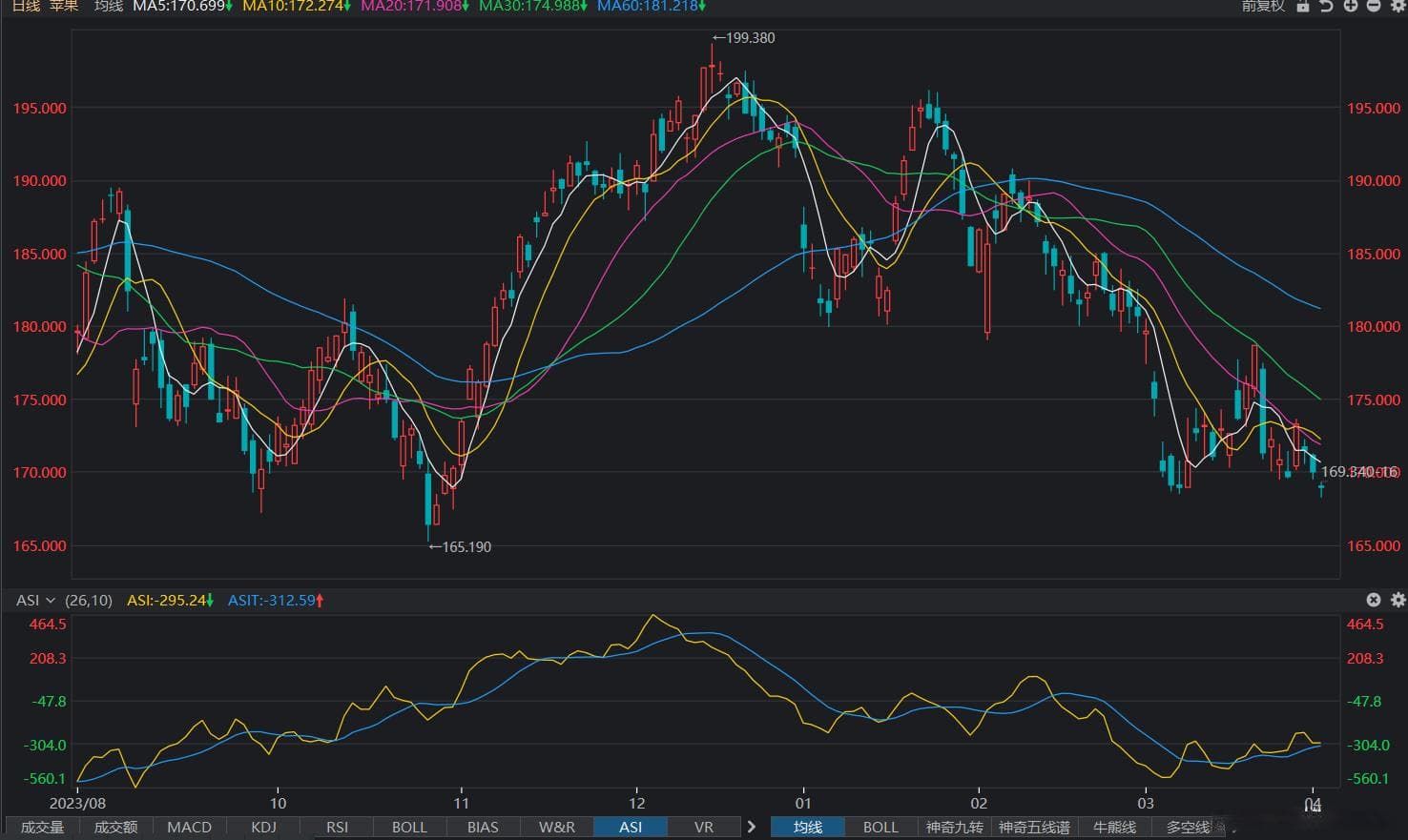Select the 牛熊线 overlay tab
Viewport: 1408px width, 840px height.
point(1114,827)
